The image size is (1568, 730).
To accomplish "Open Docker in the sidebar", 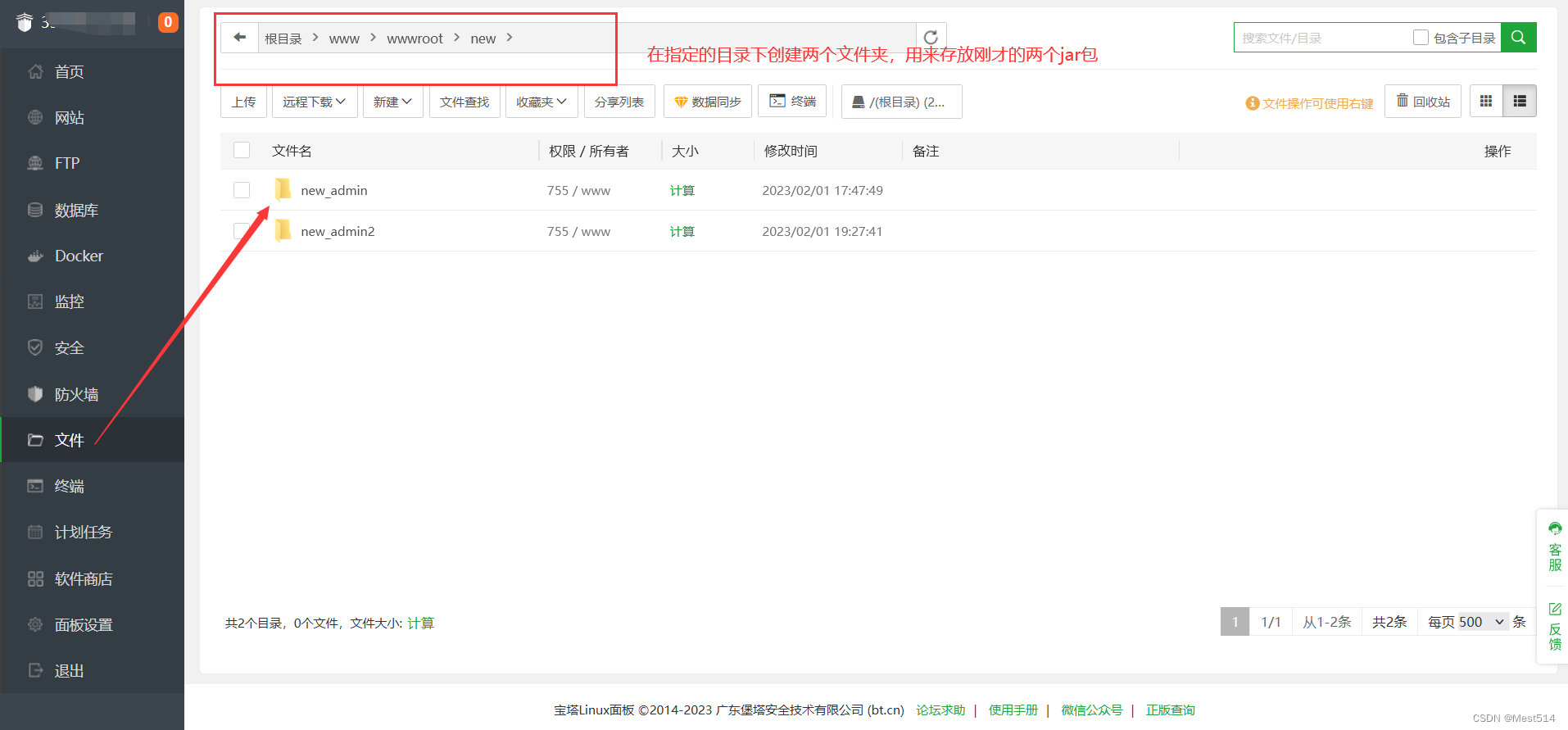I will [x=79, y=256].
